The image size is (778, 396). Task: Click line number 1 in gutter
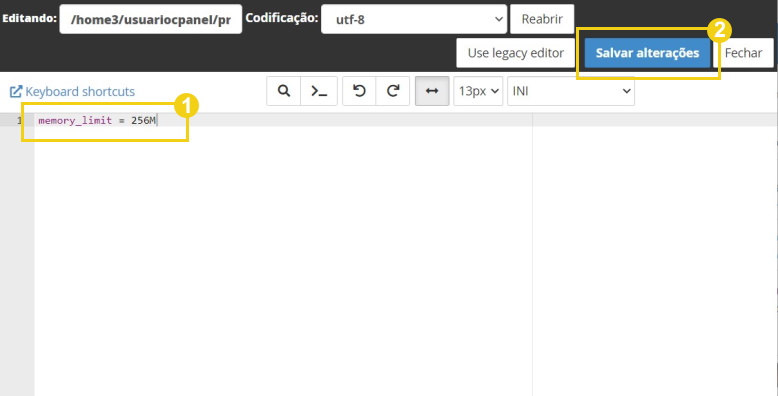19,121
